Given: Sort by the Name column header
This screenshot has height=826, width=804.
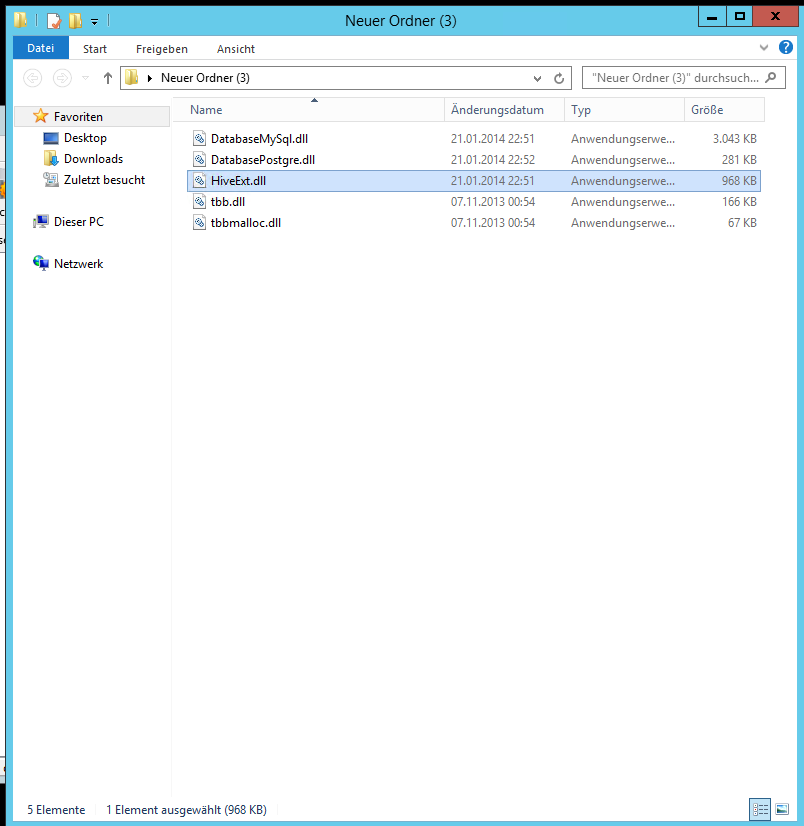Looking at the screenshot, I should 309,110.
